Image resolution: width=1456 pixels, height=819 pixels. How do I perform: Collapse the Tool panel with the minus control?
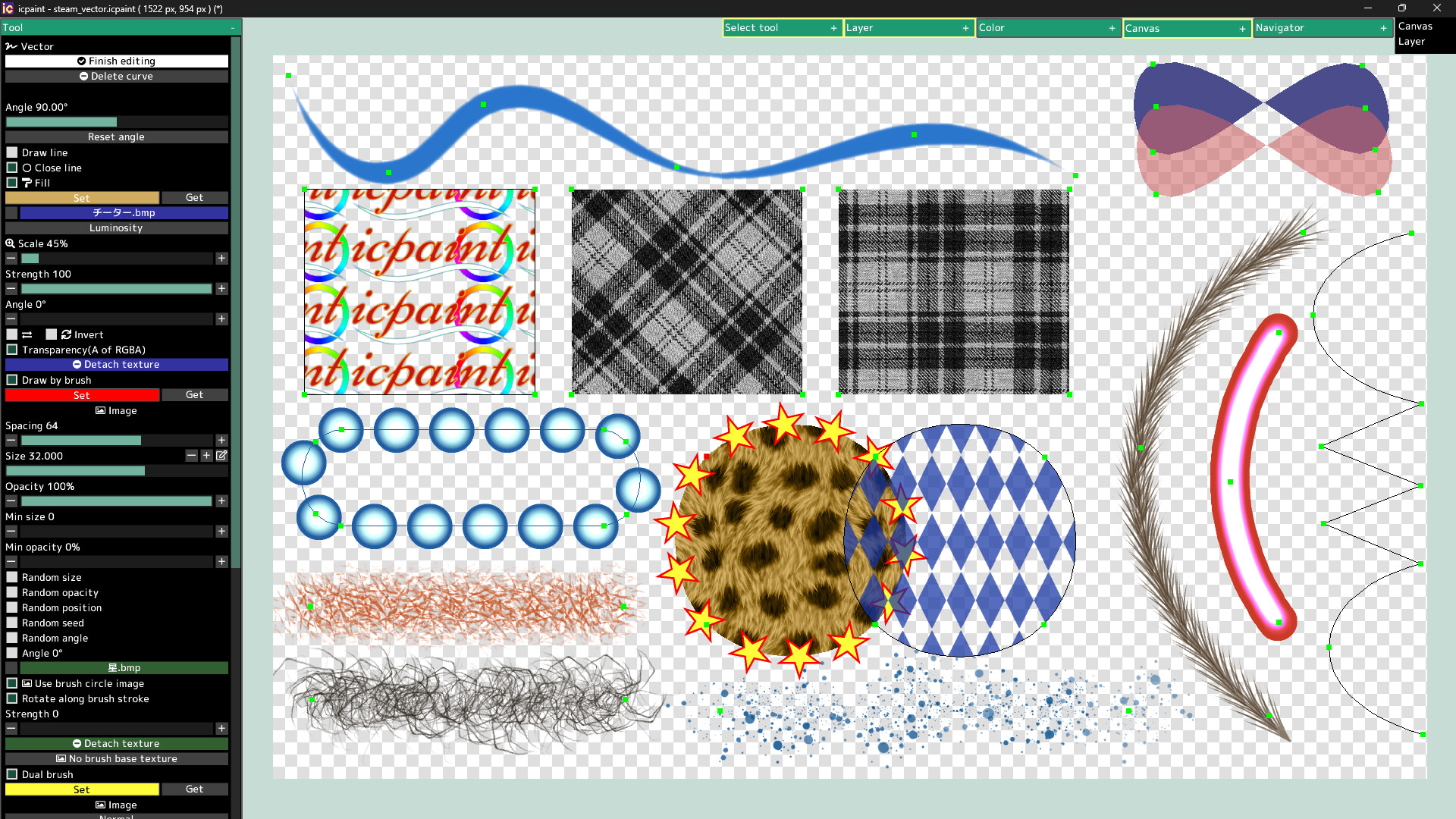pyautogui.click(x=233, y=27)
